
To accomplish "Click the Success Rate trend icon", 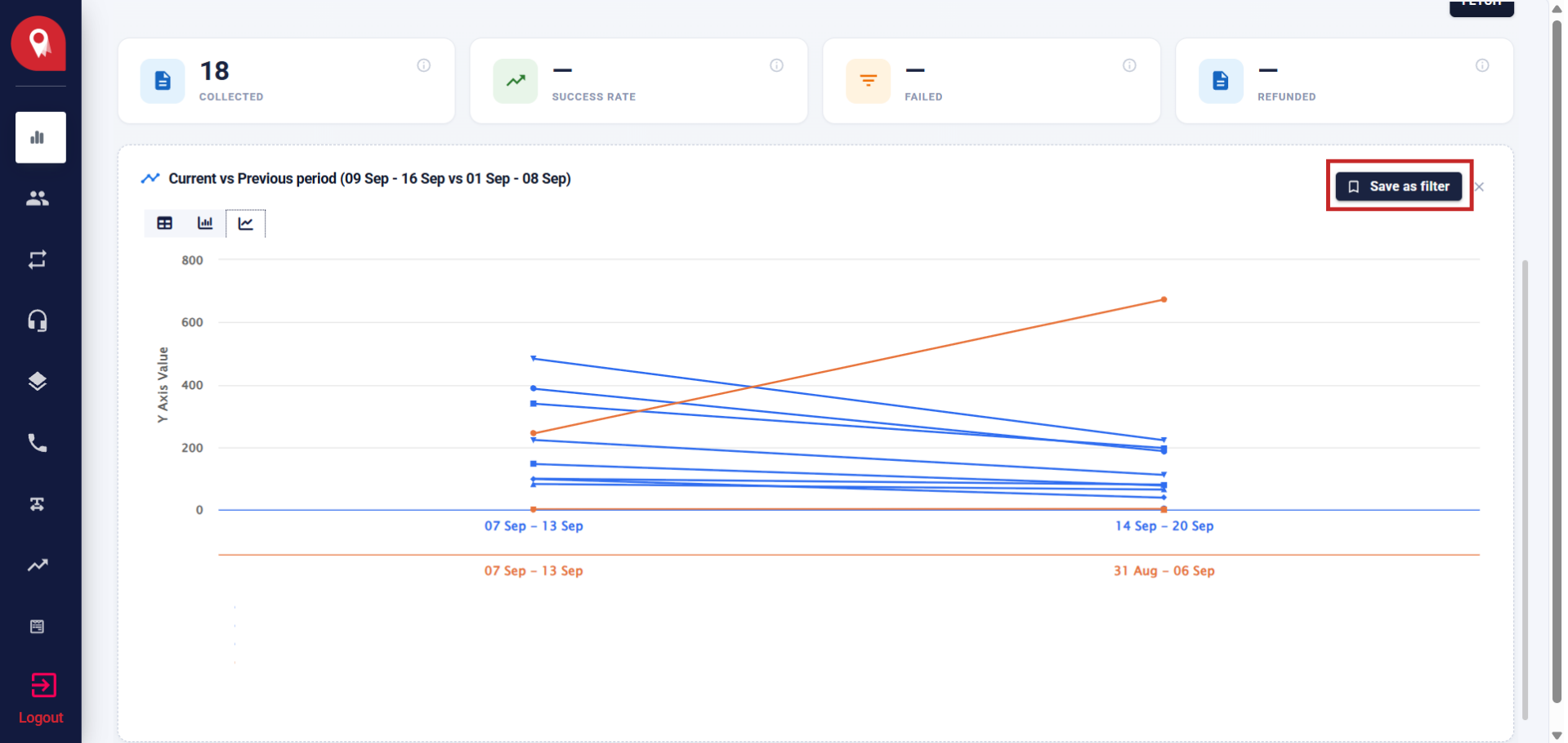I will point(516,81).
